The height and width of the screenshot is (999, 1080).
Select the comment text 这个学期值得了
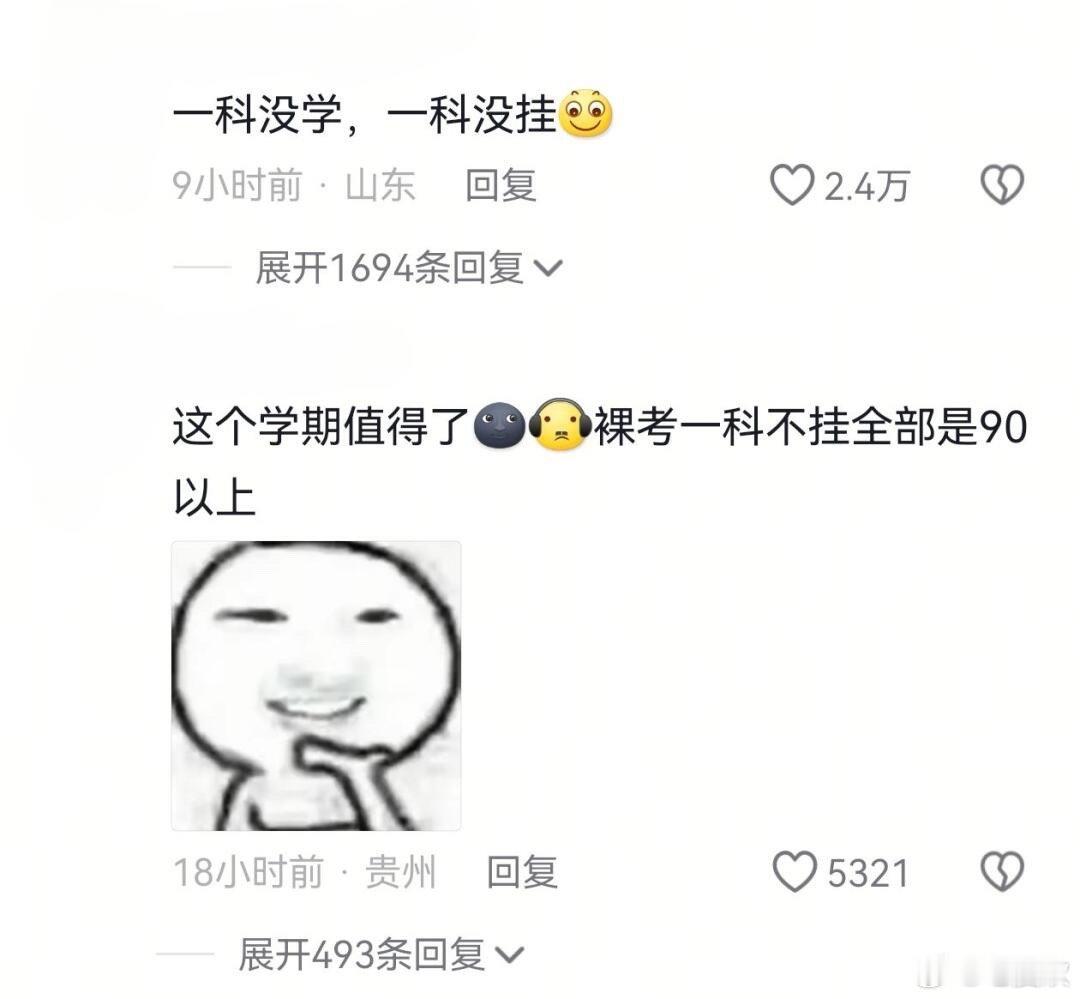tap(320, 426)
